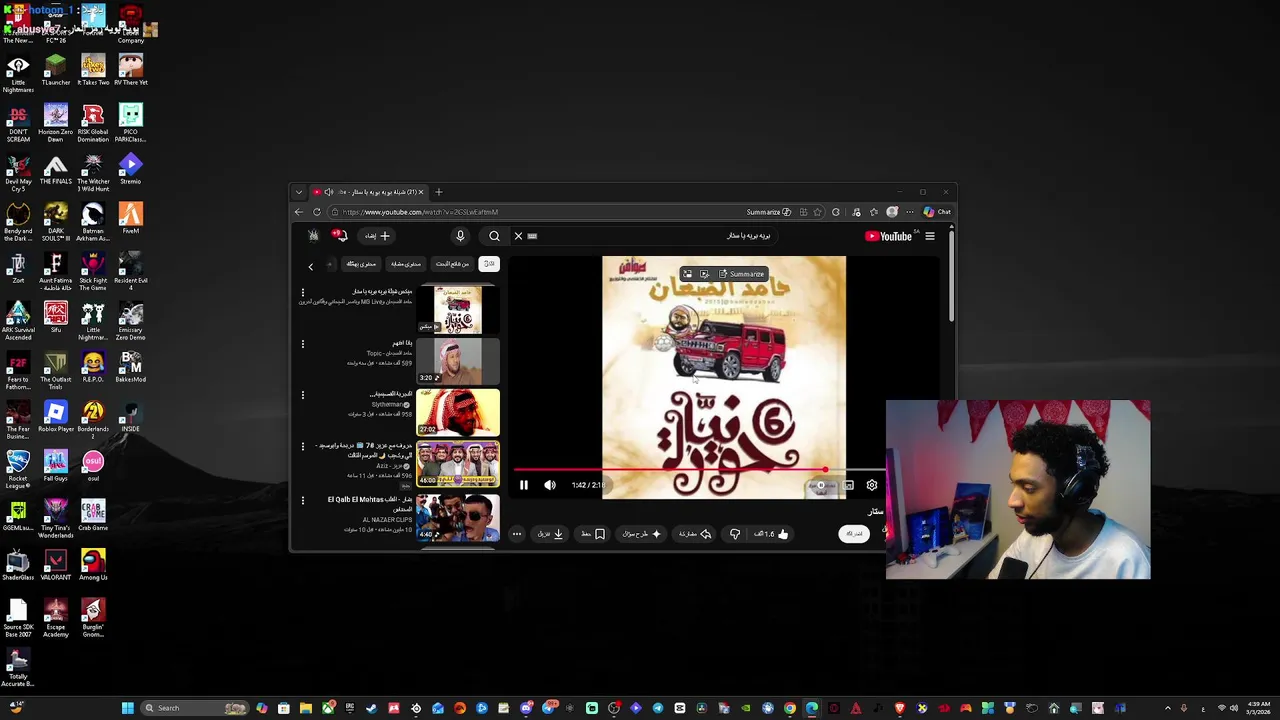This screenshot has height=720, width=1280.
Task: Click the YouTube search magnifier button
Action: (494, 236)
